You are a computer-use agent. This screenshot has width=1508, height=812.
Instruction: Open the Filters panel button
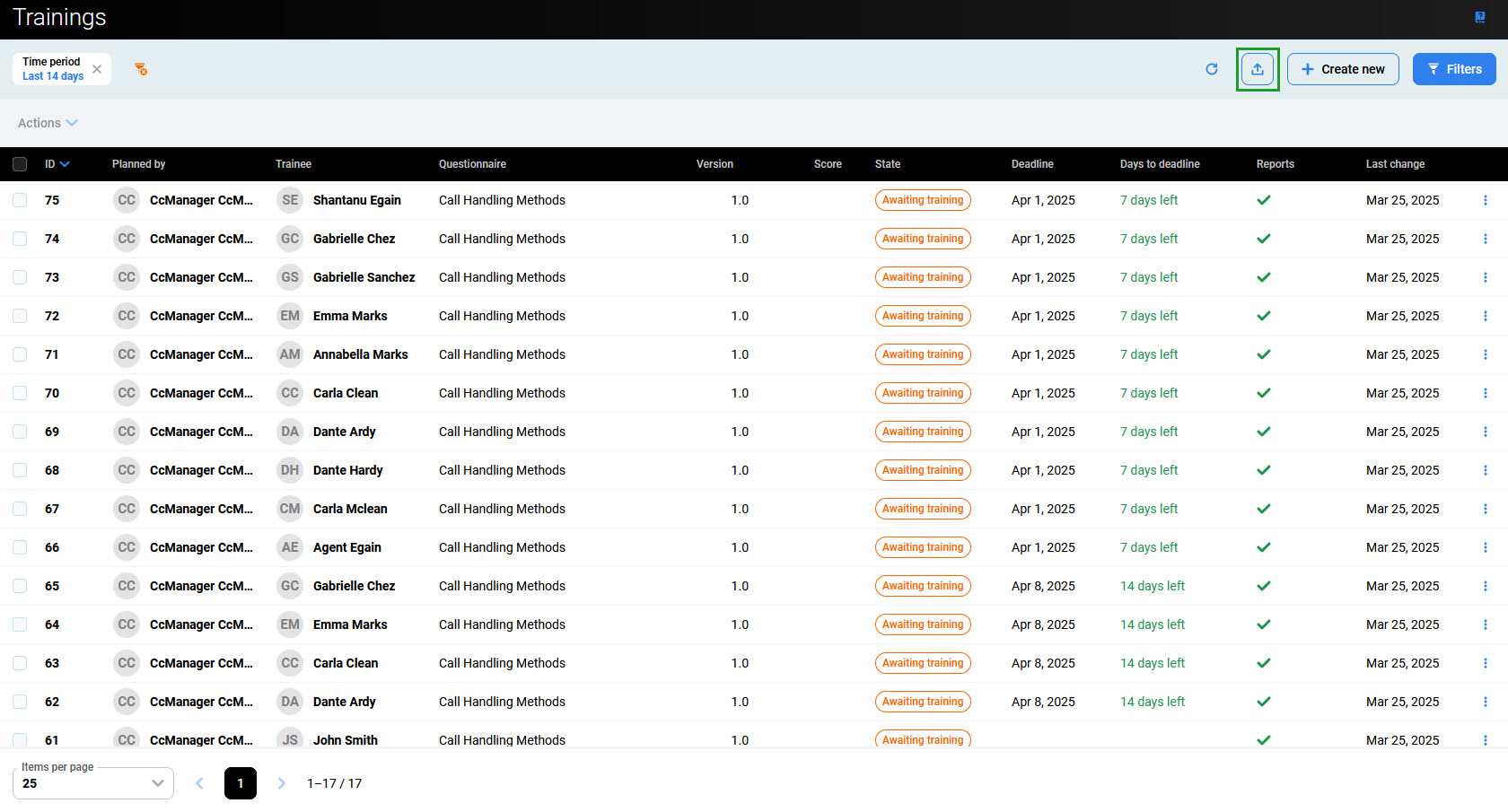click(x=1454, y=69)
